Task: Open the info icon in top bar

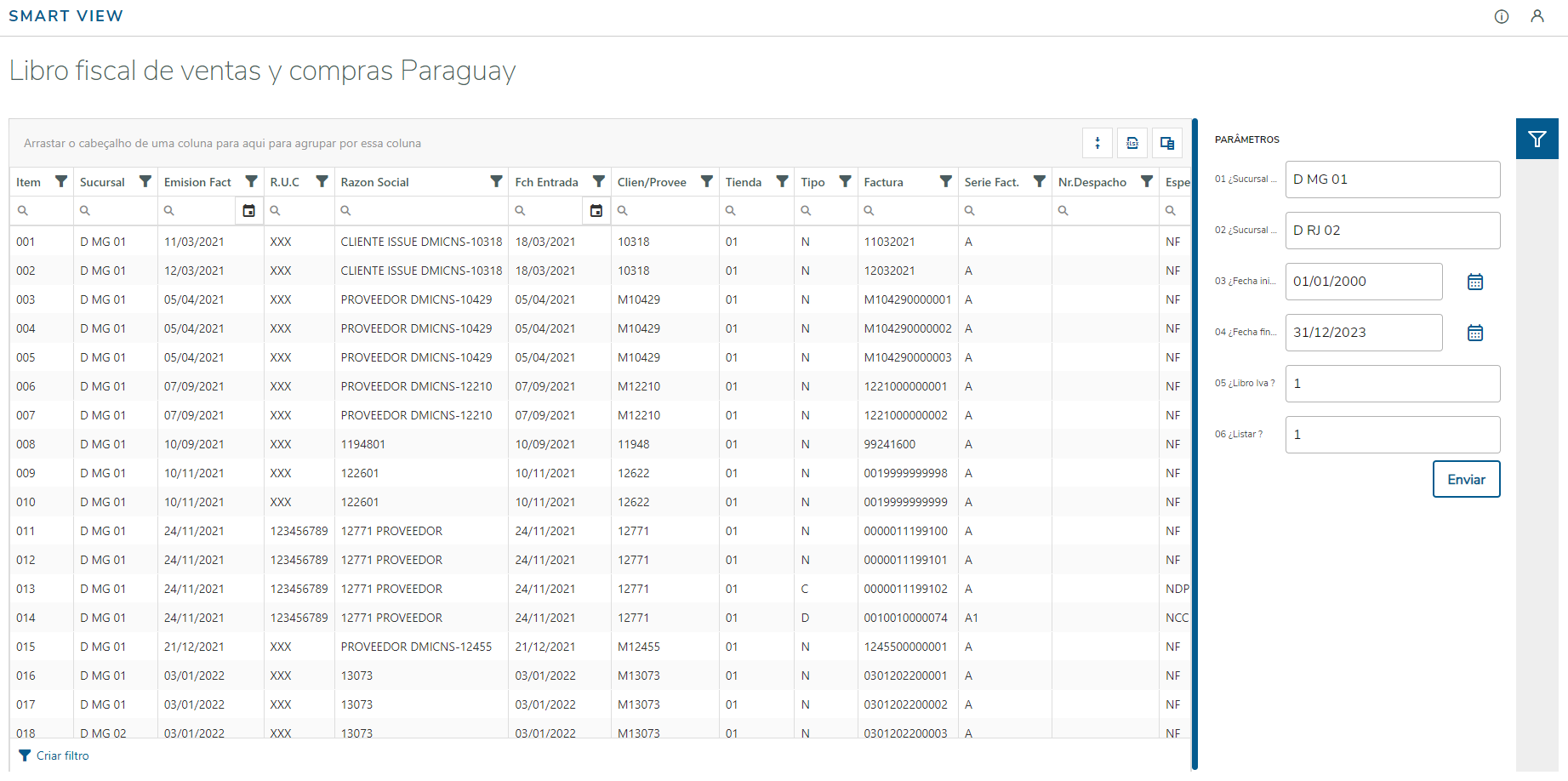Action: [x=1502, y=16]
